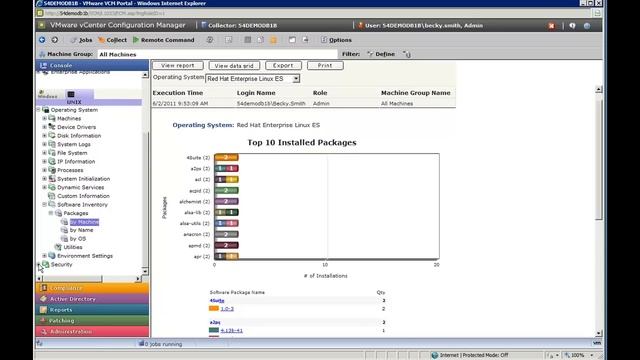Select Dynamic Services in the tree
This screenshot has width=640, height=360.
80,187
